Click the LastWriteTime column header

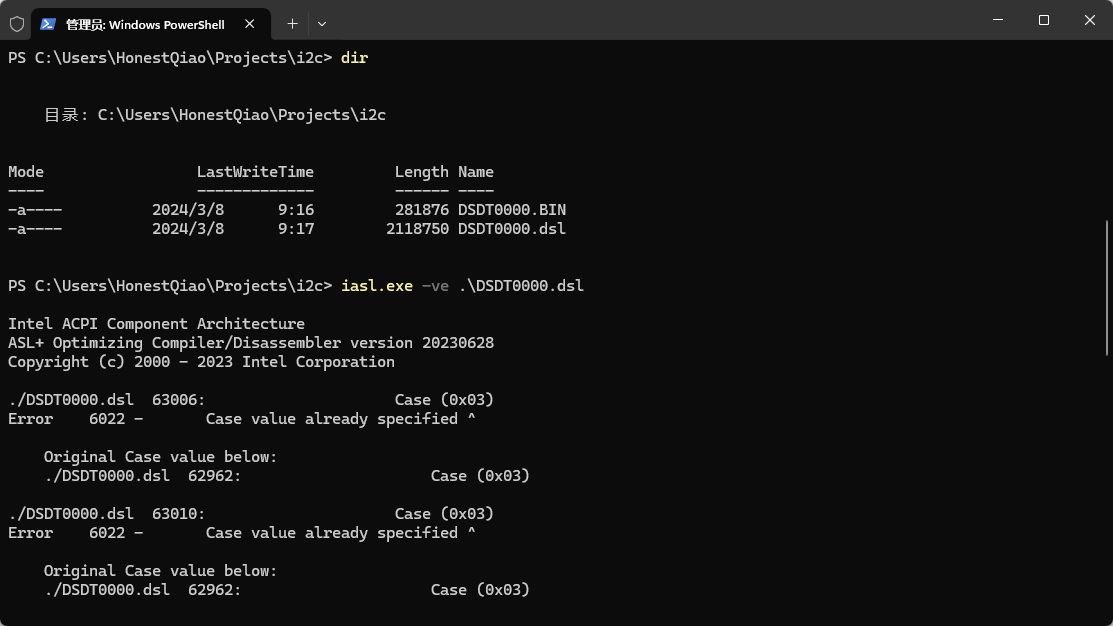(x=255, y=172)
